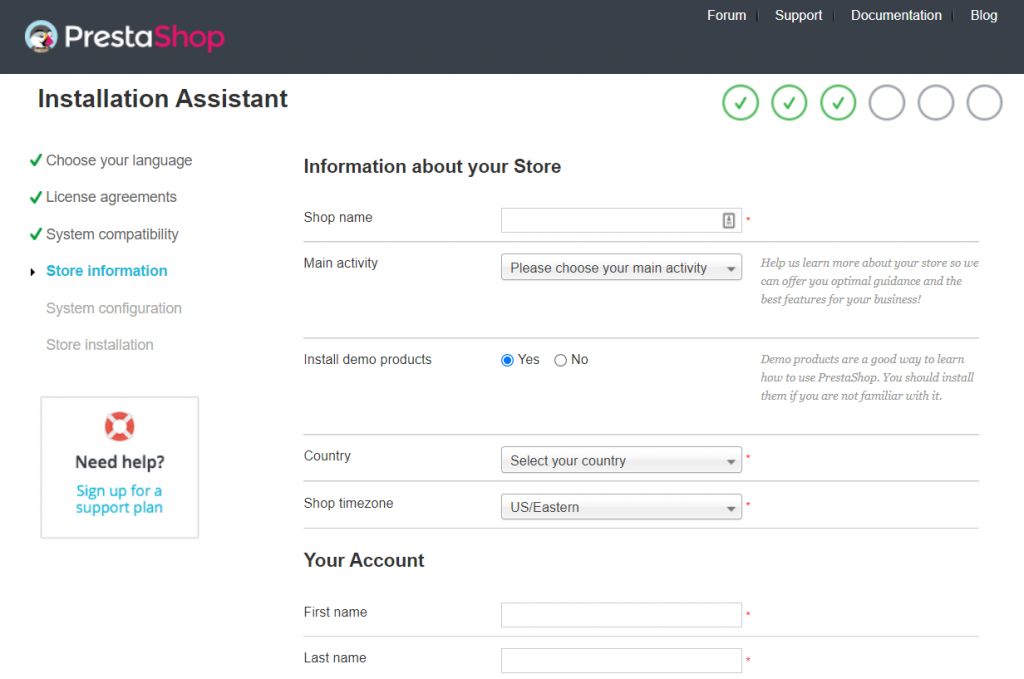Open the Main activity dropdown
This screenshot has height=679, width=1024.
pos(621,267)
